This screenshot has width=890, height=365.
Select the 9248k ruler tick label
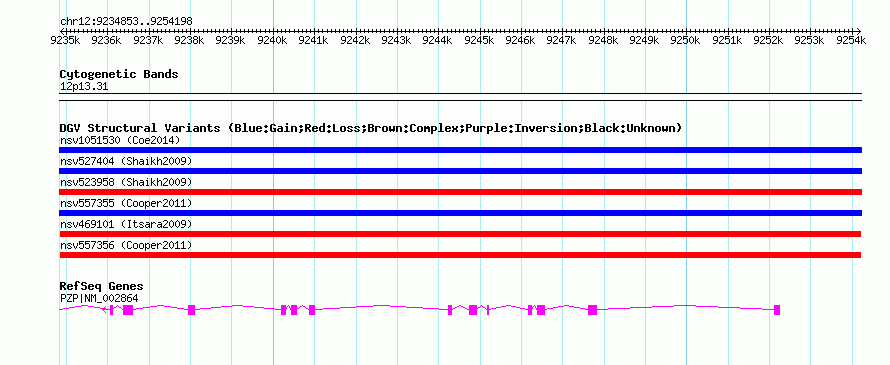pos(603,40)
